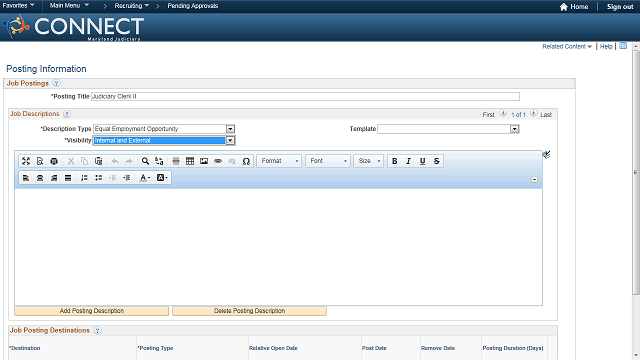This screenshot has width=640, height=360.
Task: Click the Posting Title input field
Action: (305, 96)
